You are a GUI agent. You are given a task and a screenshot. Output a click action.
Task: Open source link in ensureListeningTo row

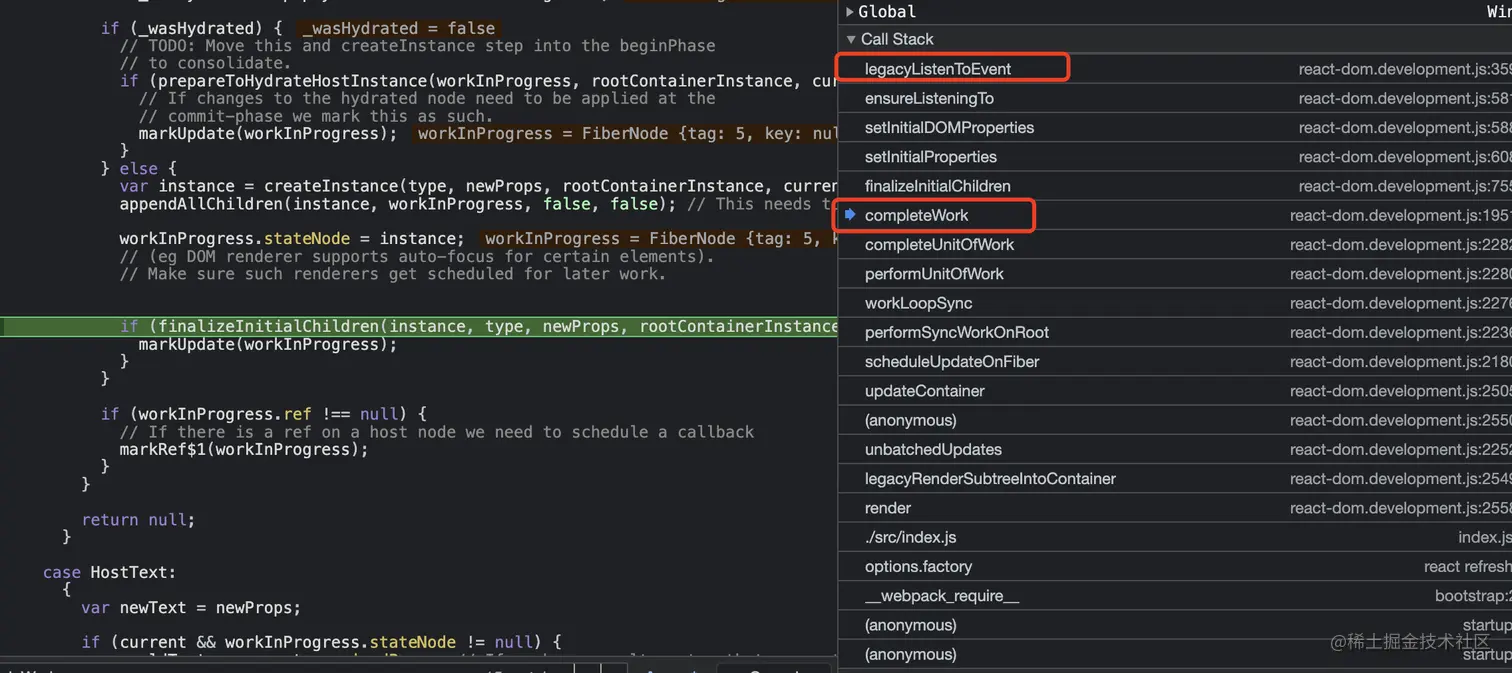[x=1405, y=98]
